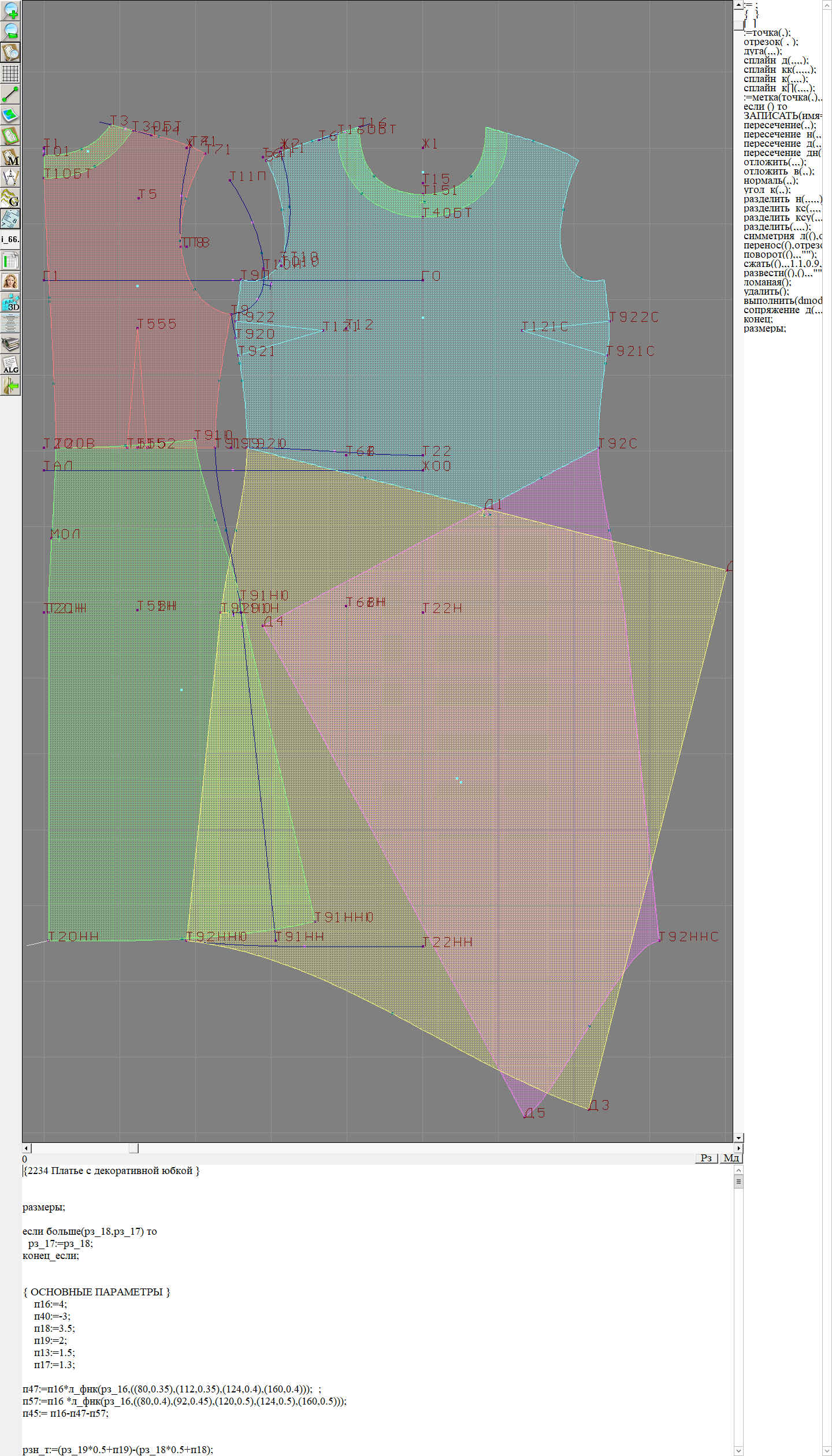832x1456 pixels.
Task: Click the canvas vertical scrollbar down arrow
Action: [738, 1138]
